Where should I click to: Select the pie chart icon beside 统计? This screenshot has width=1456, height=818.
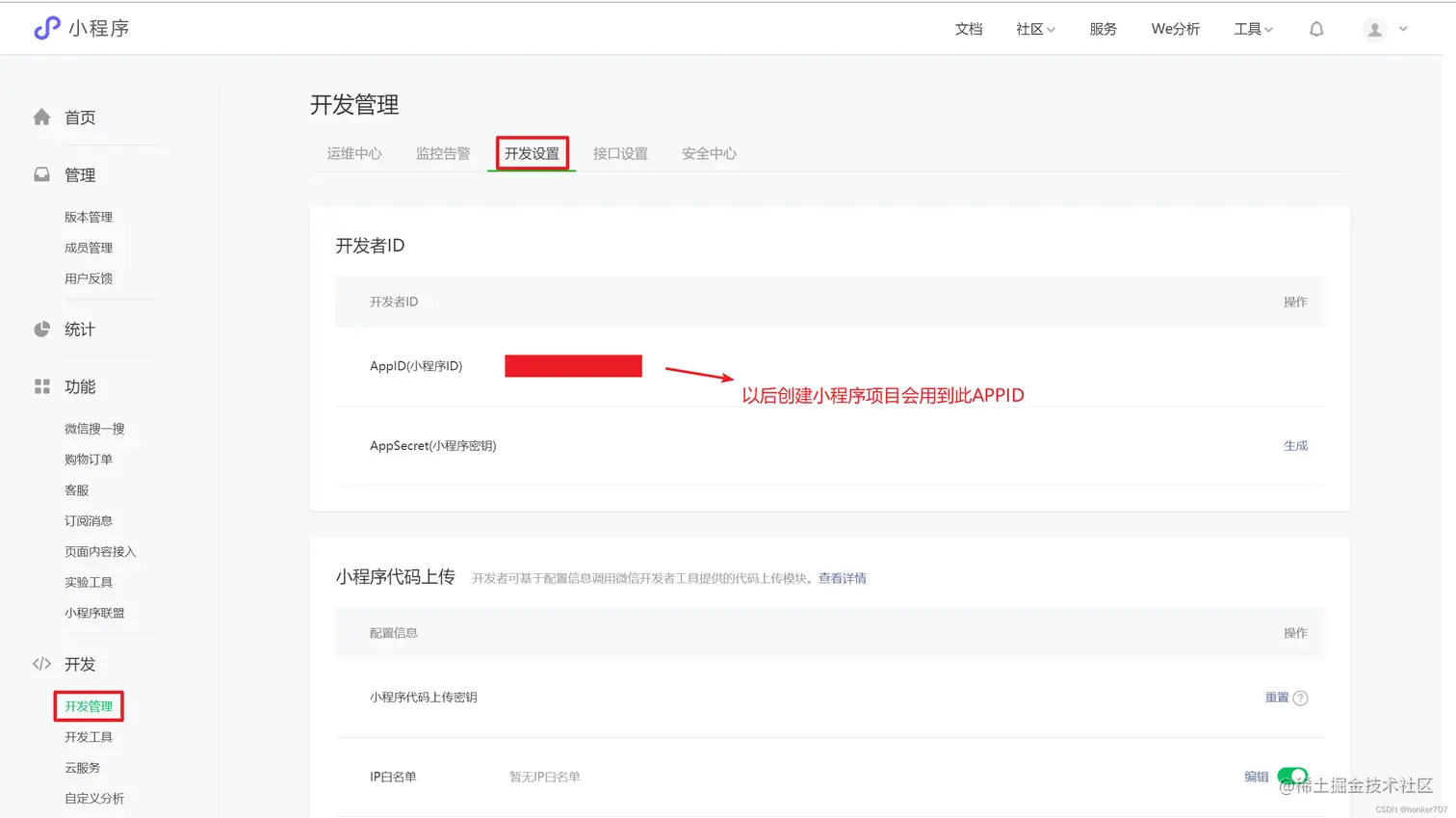tap(41, 329)
